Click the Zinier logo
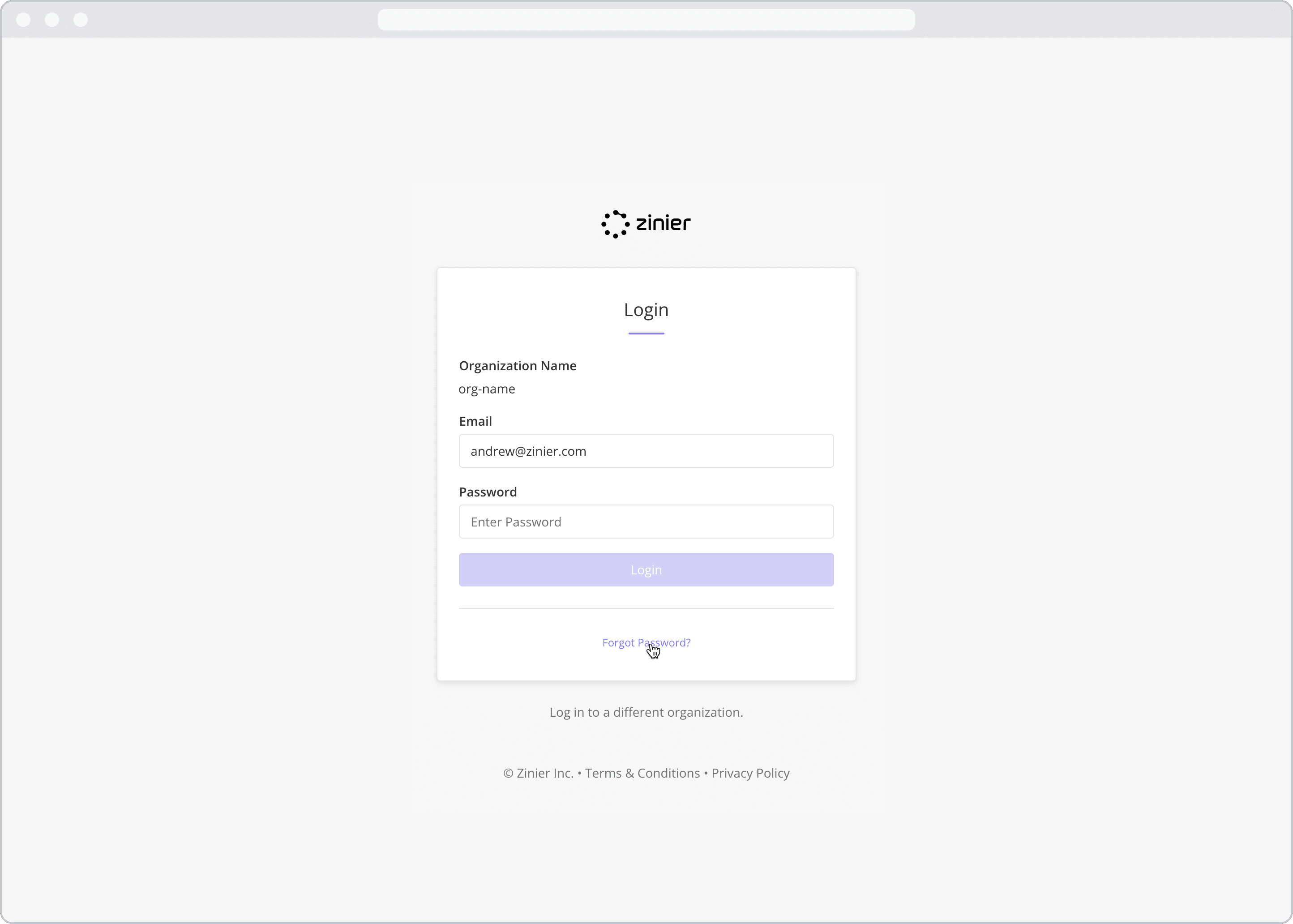Screen dimensions: 1293x924 [646, 223]
